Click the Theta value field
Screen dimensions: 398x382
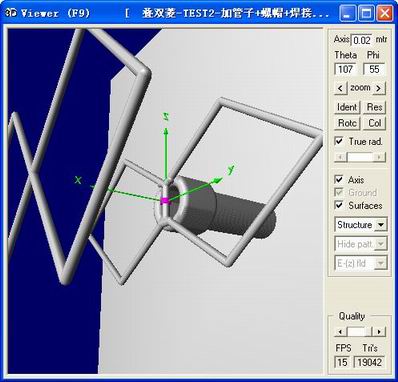[345, 69]
